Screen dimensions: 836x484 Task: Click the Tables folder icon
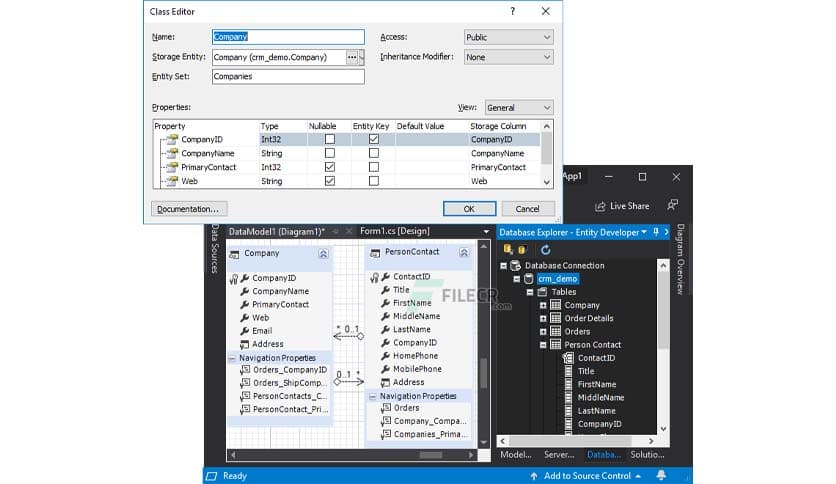point(542,292)
